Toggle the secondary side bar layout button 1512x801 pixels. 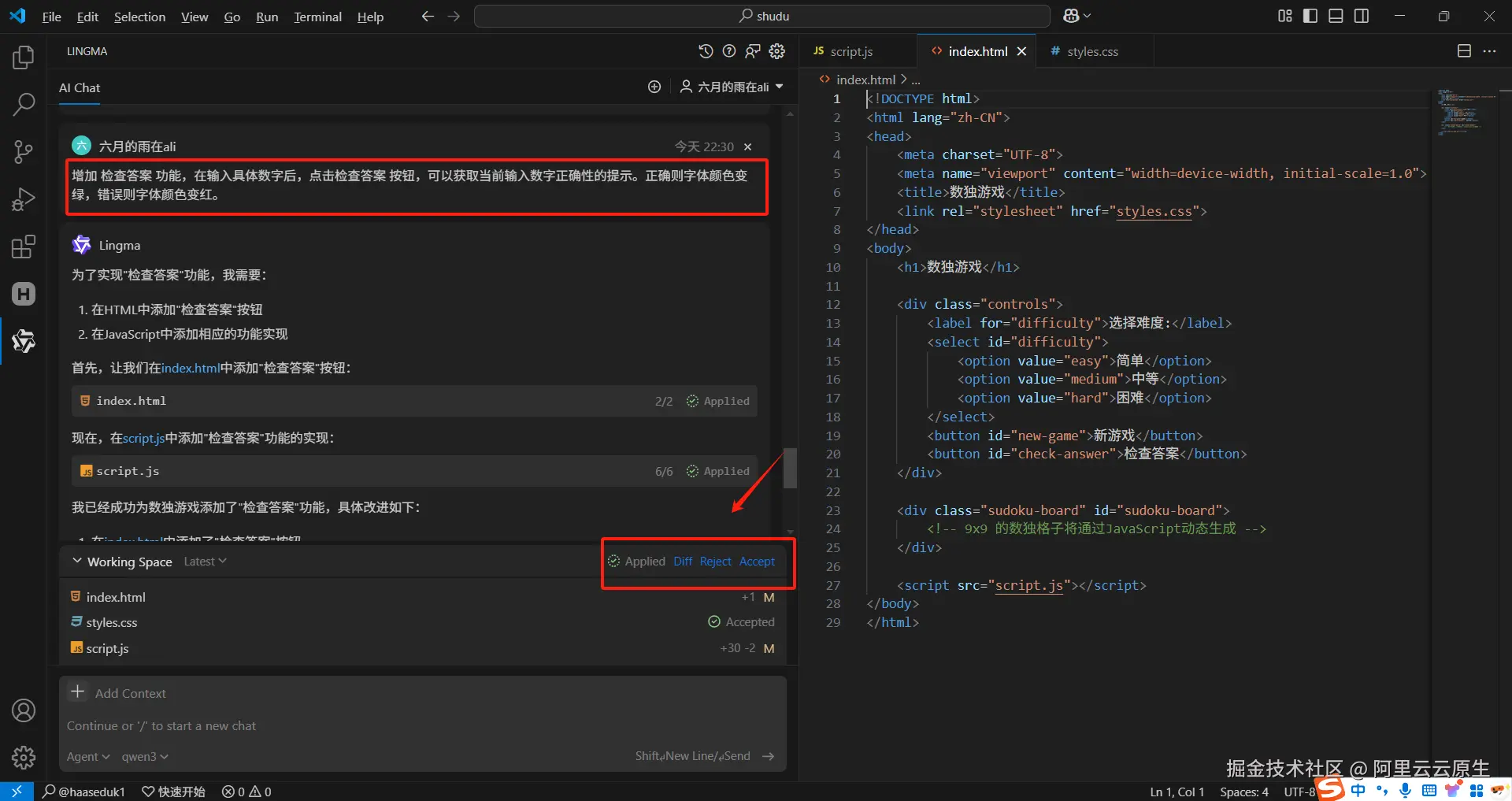[1362, 16]
